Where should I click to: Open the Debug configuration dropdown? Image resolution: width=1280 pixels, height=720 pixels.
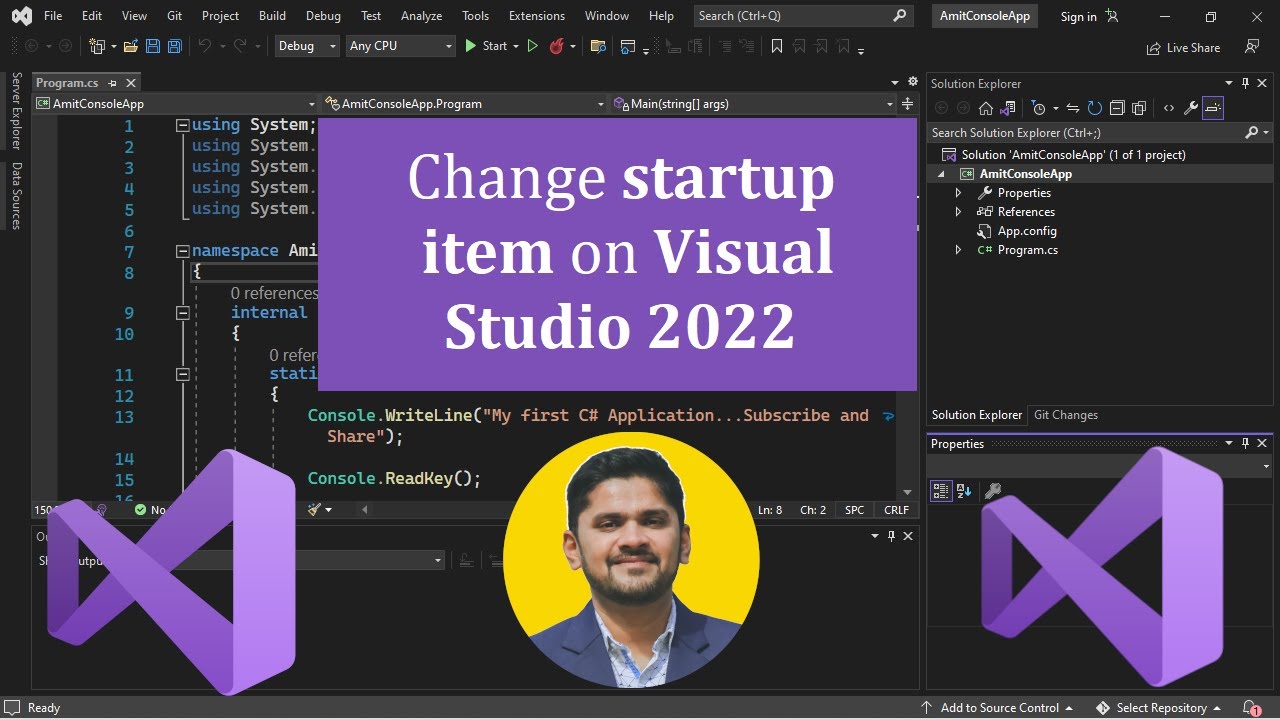tap(307, 46)
